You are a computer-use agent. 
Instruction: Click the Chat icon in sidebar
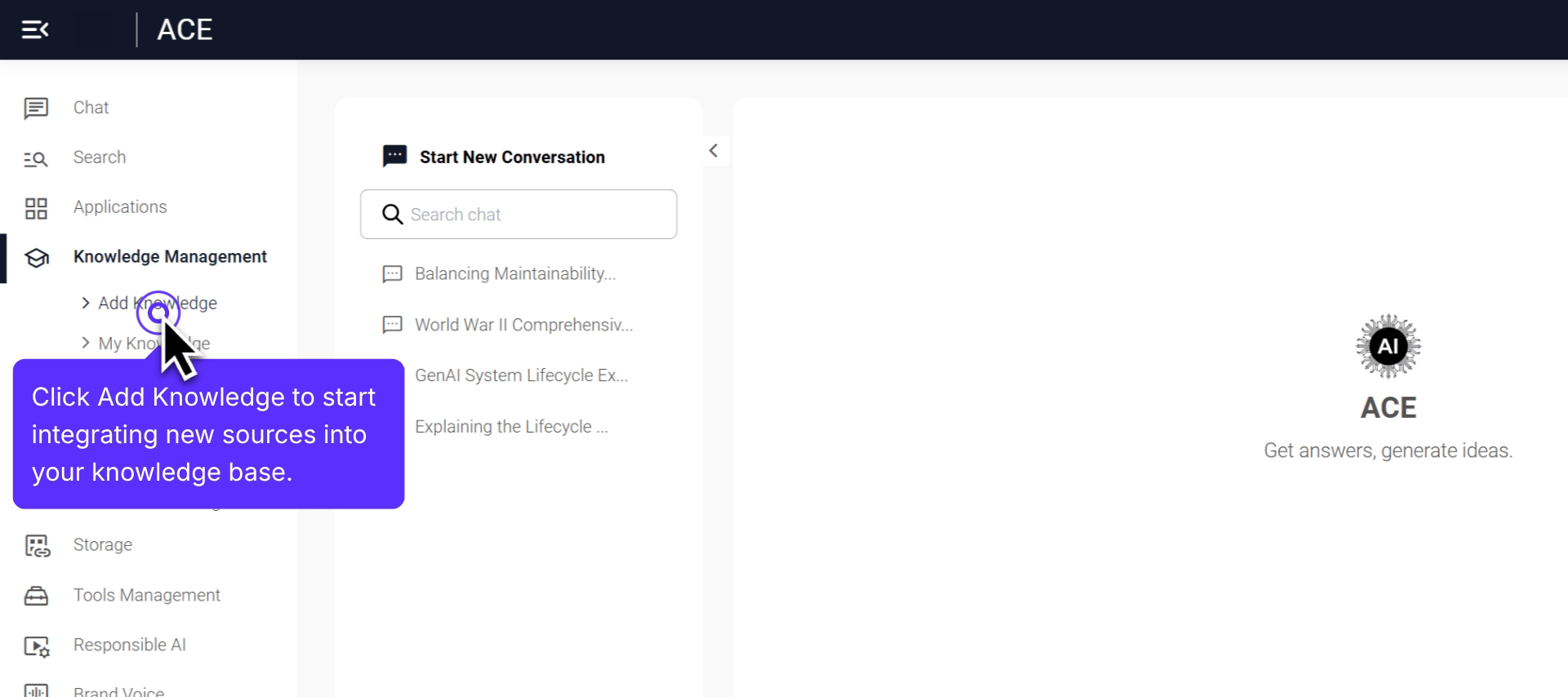[x=36, y=108]
